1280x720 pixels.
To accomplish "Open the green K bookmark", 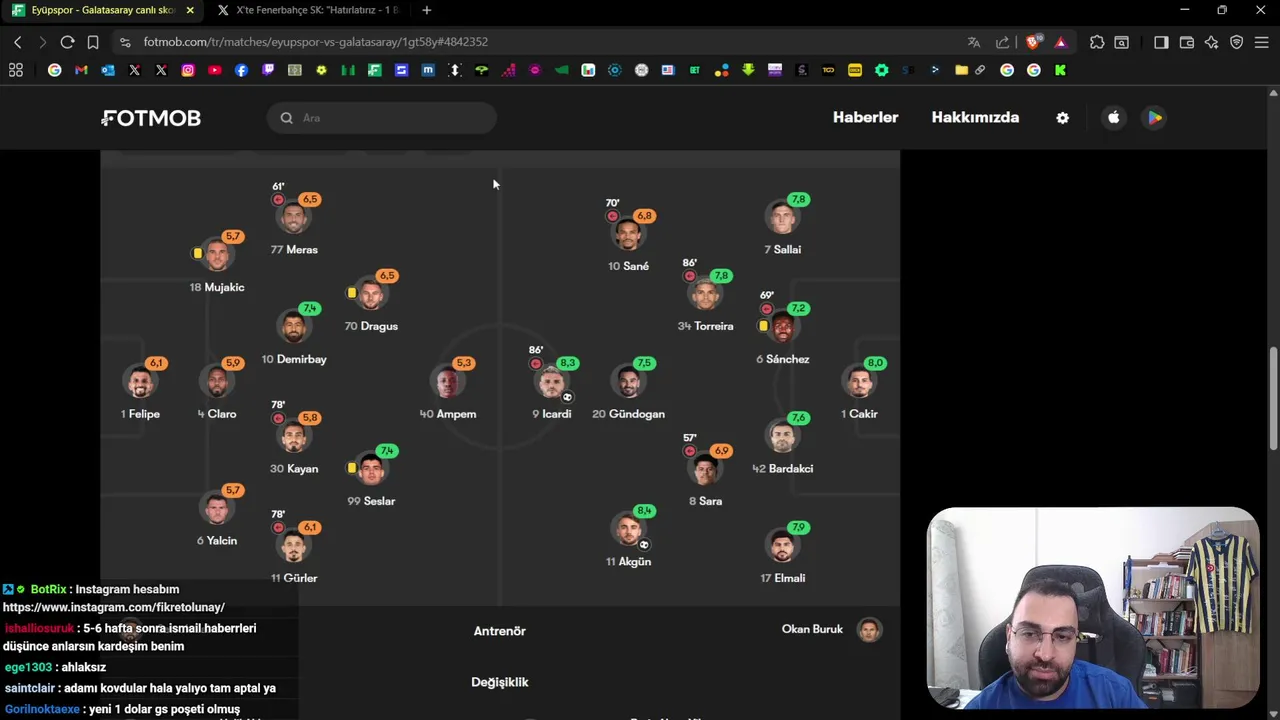I will [1060, 70].
